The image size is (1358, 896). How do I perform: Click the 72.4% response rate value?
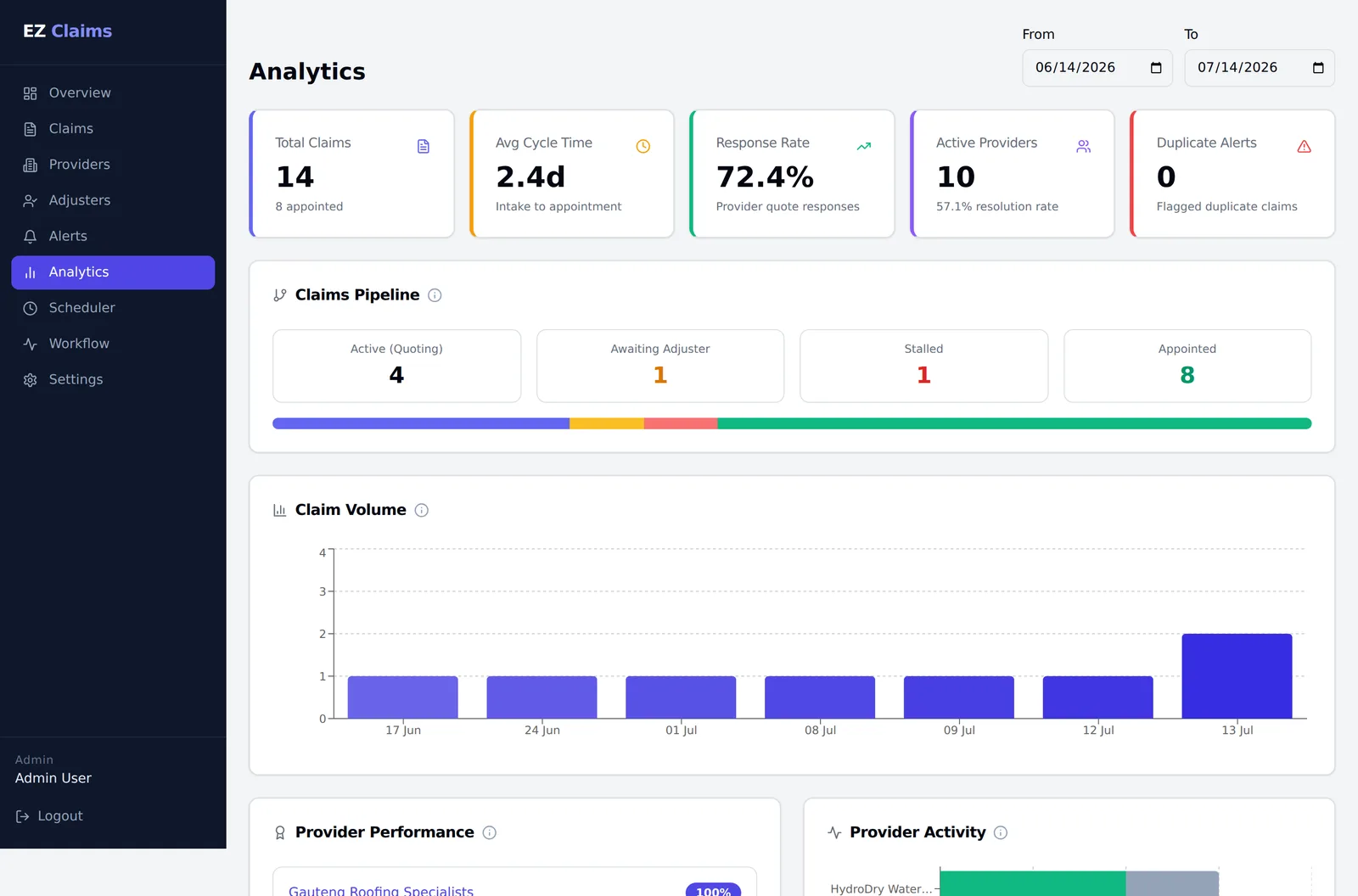coord(765,176)
